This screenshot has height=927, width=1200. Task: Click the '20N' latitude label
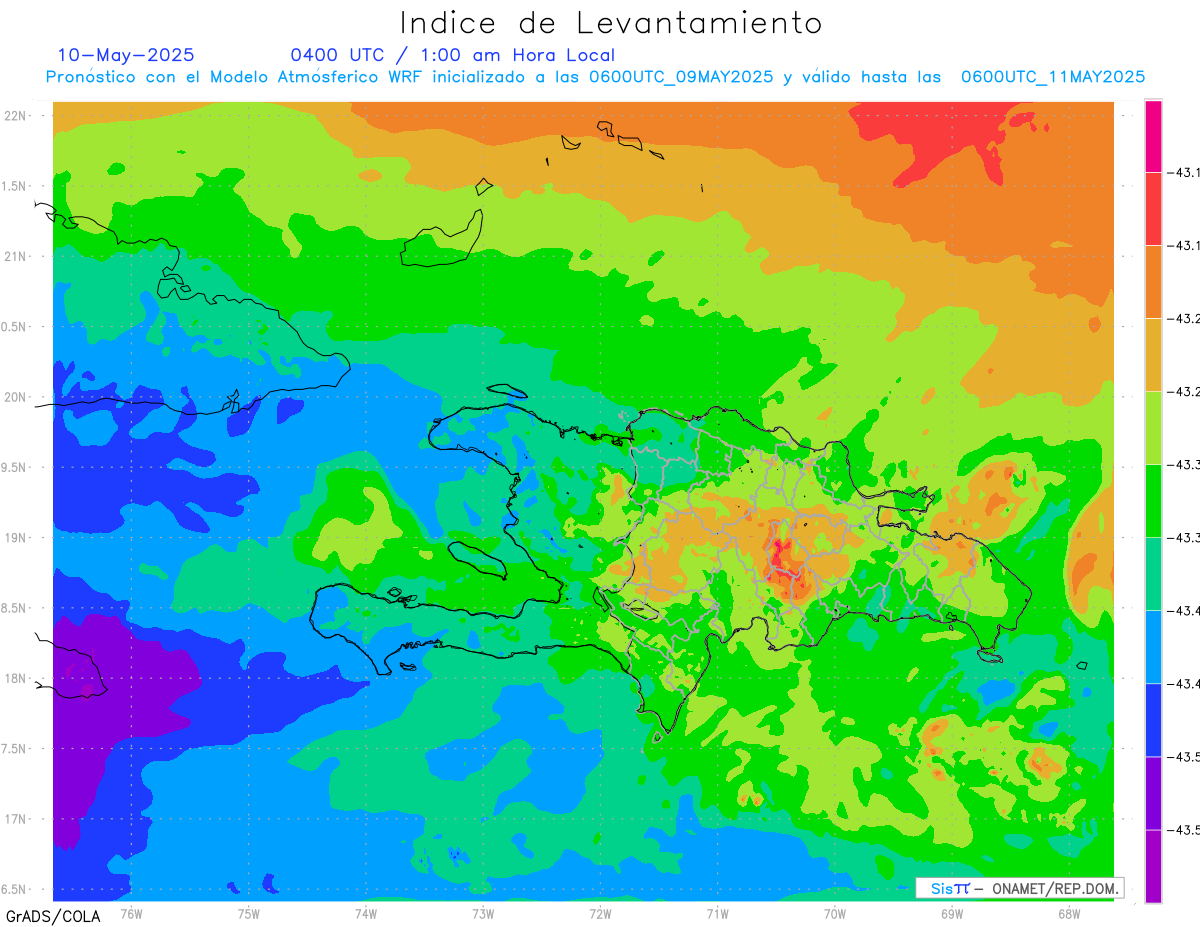point(17,397)
